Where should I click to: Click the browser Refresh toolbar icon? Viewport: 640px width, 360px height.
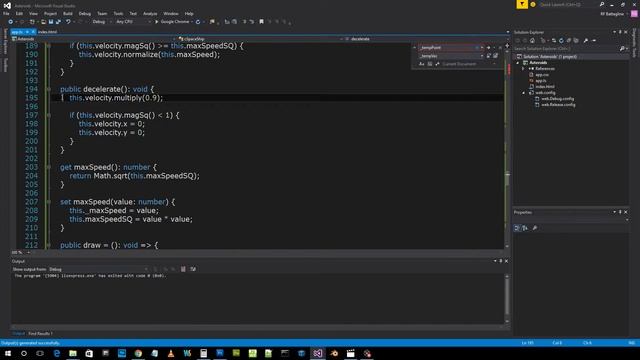198,22
